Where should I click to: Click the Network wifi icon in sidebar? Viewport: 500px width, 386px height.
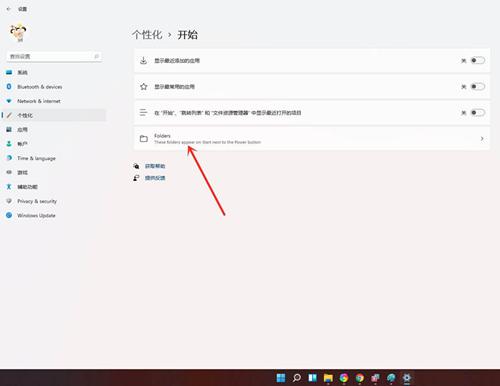pyautogui.click(x=9, y=101)
